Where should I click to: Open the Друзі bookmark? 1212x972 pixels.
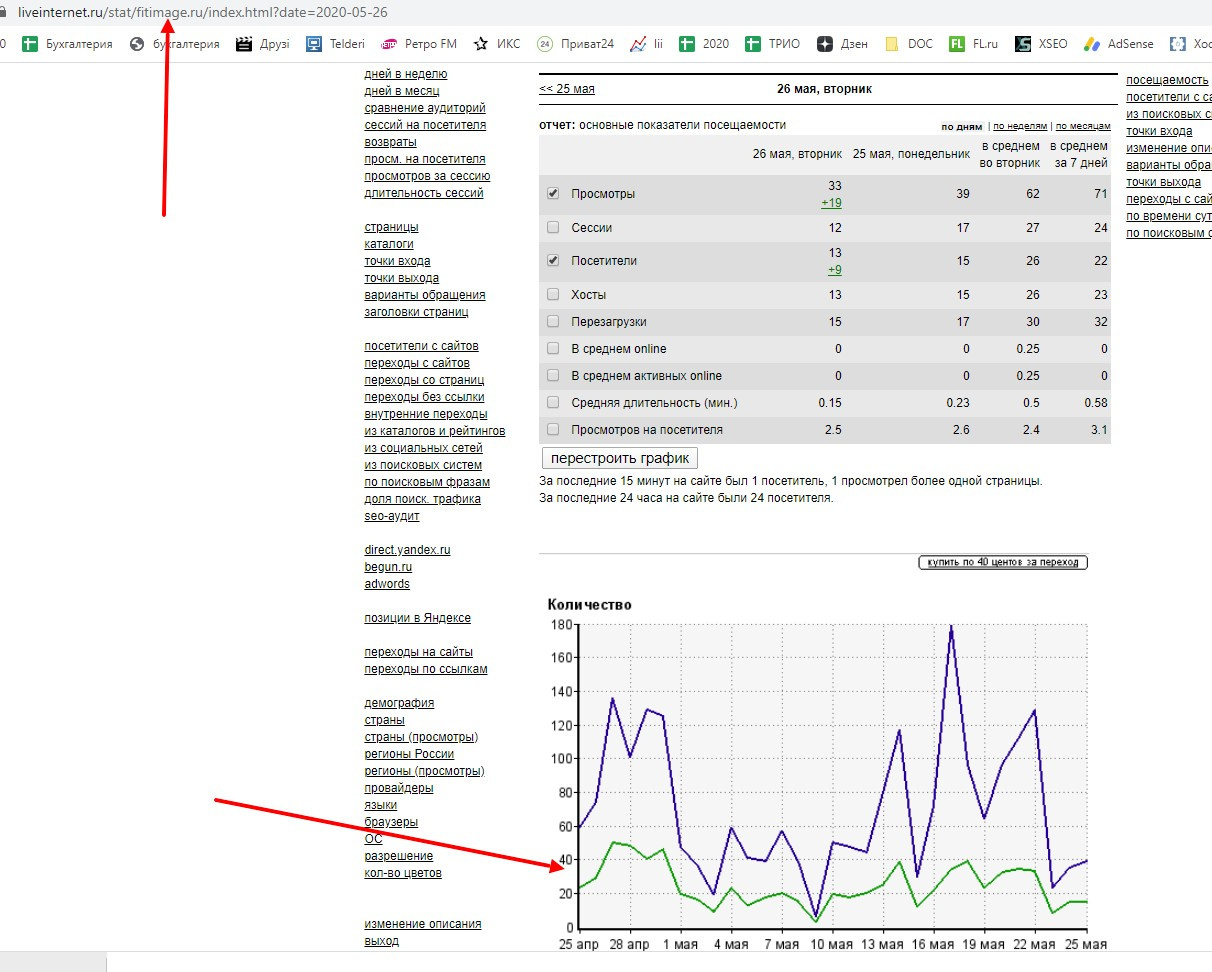coord(262,44)
